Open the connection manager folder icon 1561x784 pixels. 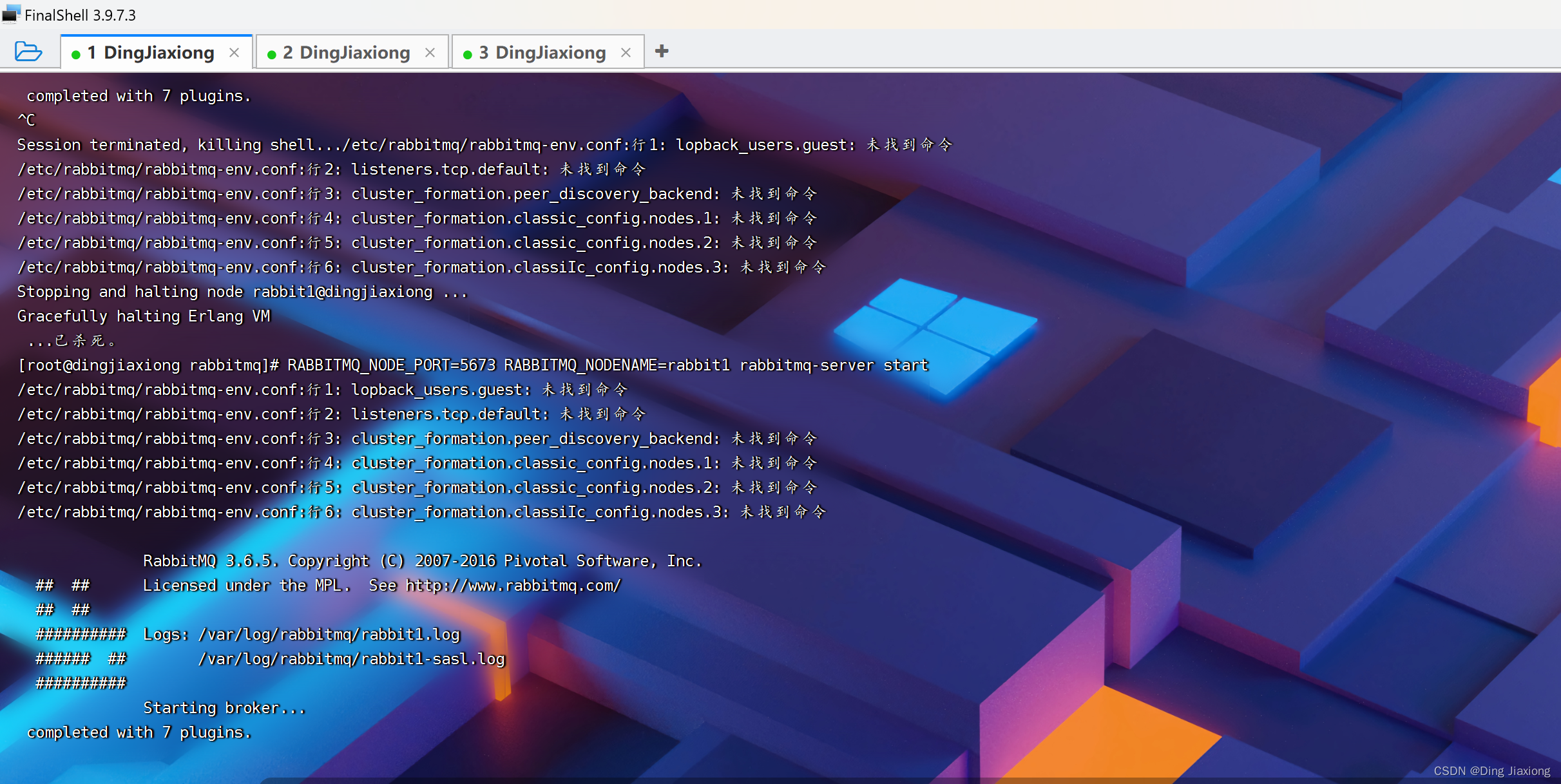(x=28, y=52)
